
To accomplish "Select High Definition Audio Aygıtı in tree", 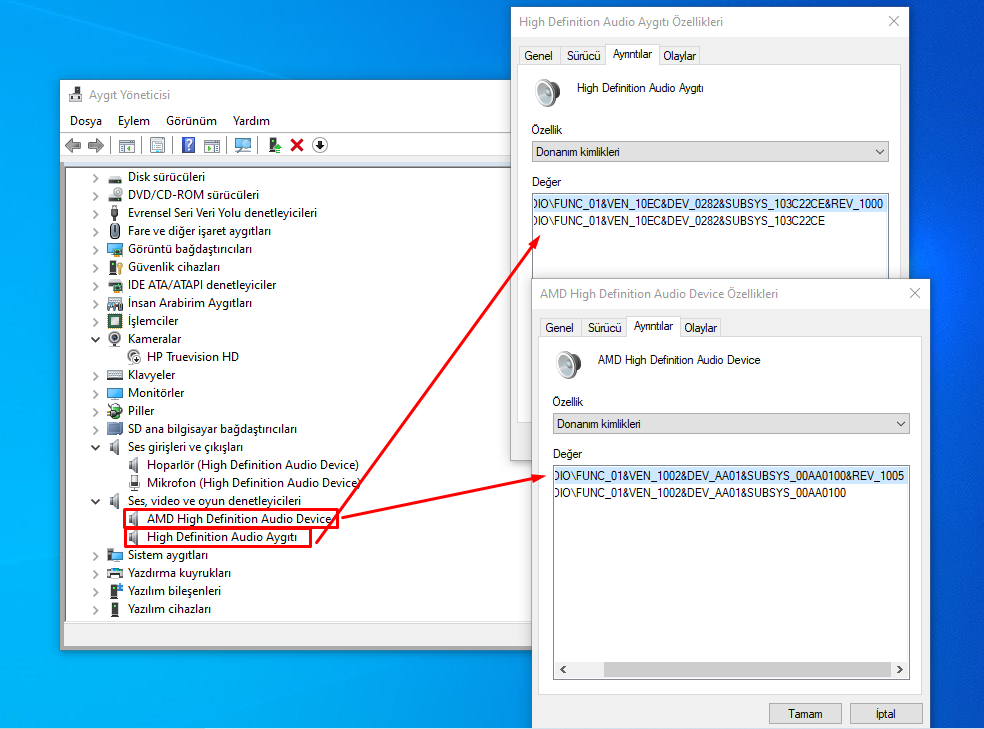I will pyautogui.click(x=222, y=537).
